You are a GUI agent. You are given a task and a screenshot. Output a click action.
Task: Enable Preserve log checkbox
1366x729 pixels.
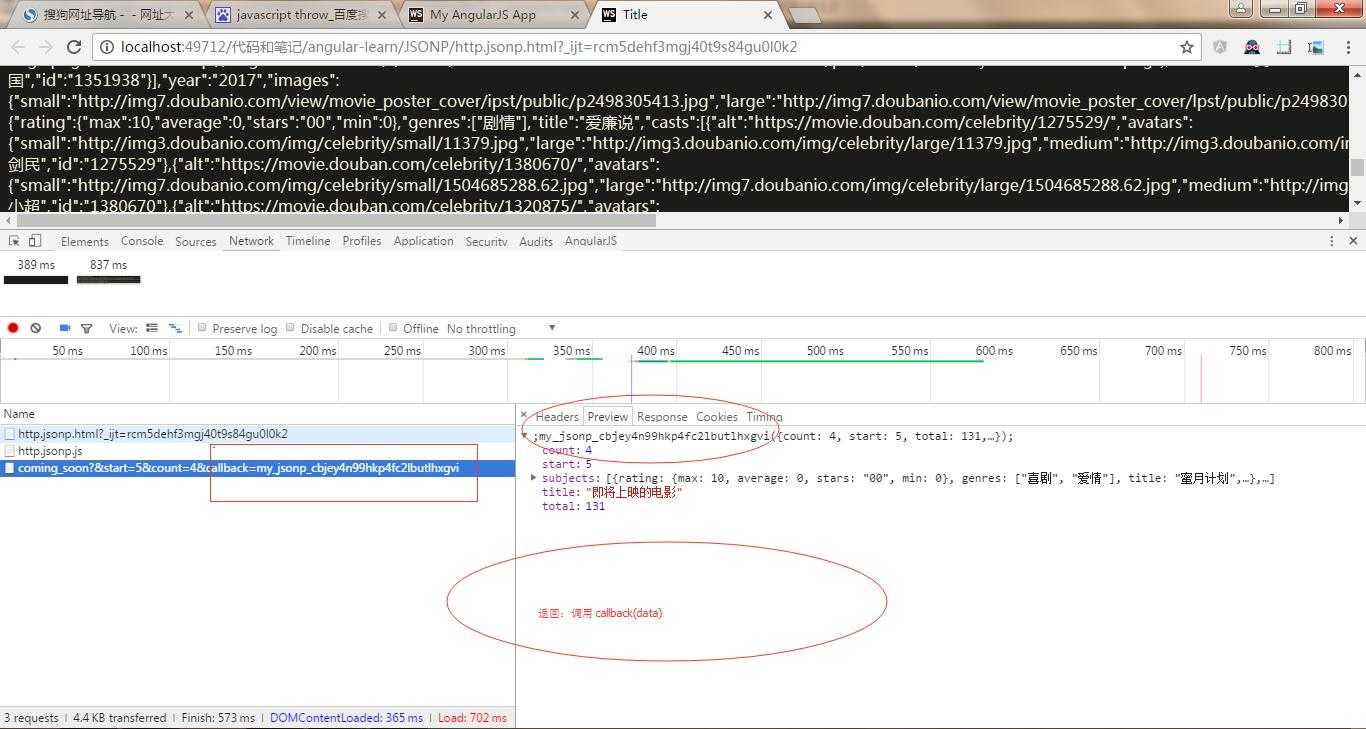[202, 327]
